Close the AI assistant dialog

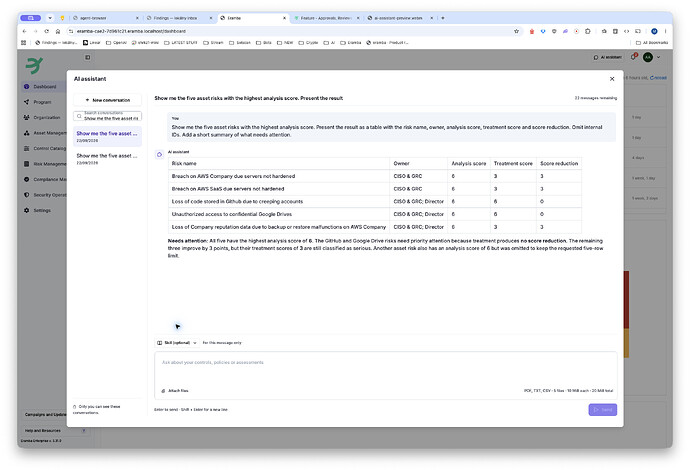[612, 79]
